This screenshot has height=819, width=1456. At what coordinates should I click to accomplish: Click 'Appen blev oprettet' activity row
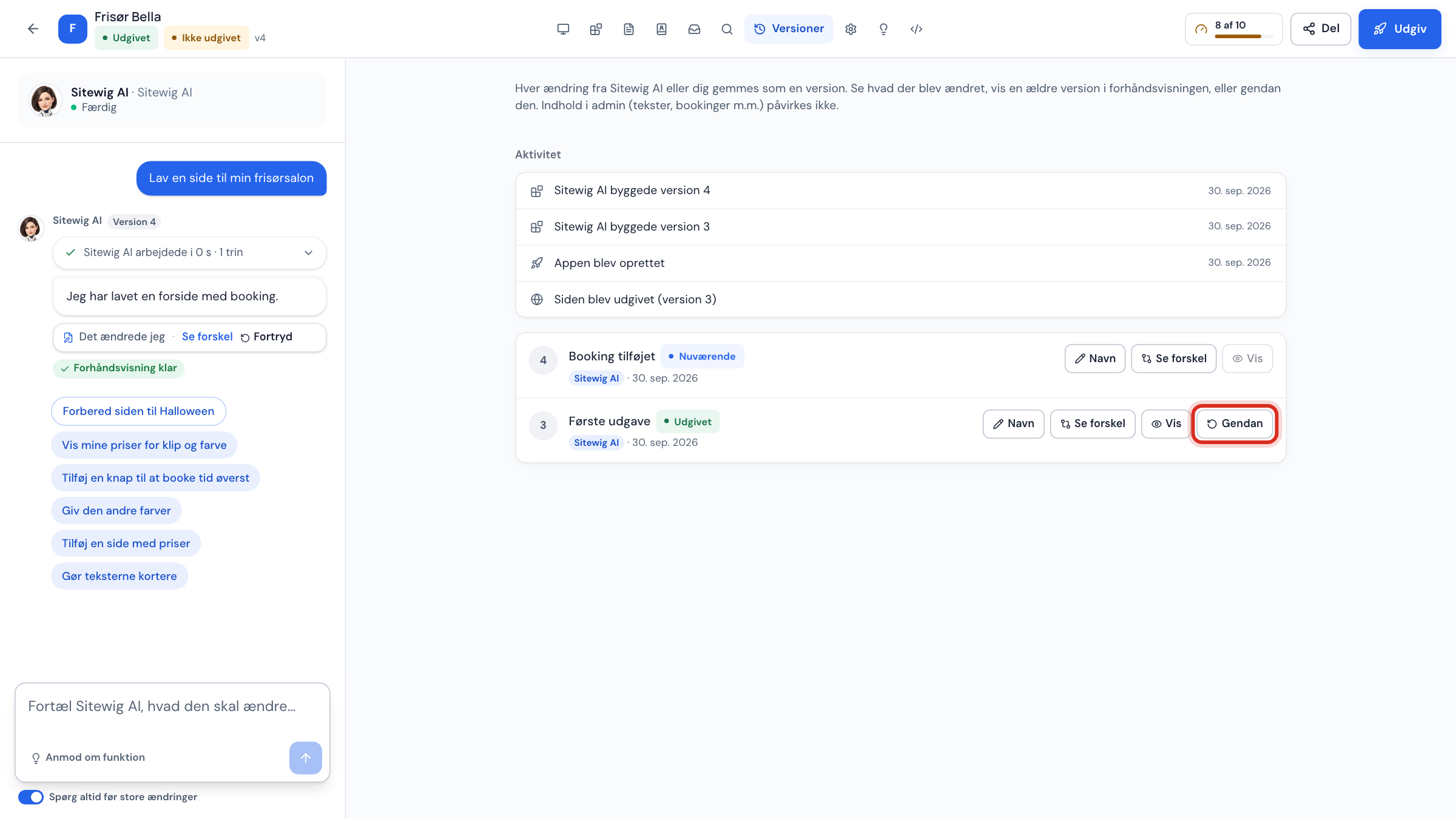pos(900,263)
